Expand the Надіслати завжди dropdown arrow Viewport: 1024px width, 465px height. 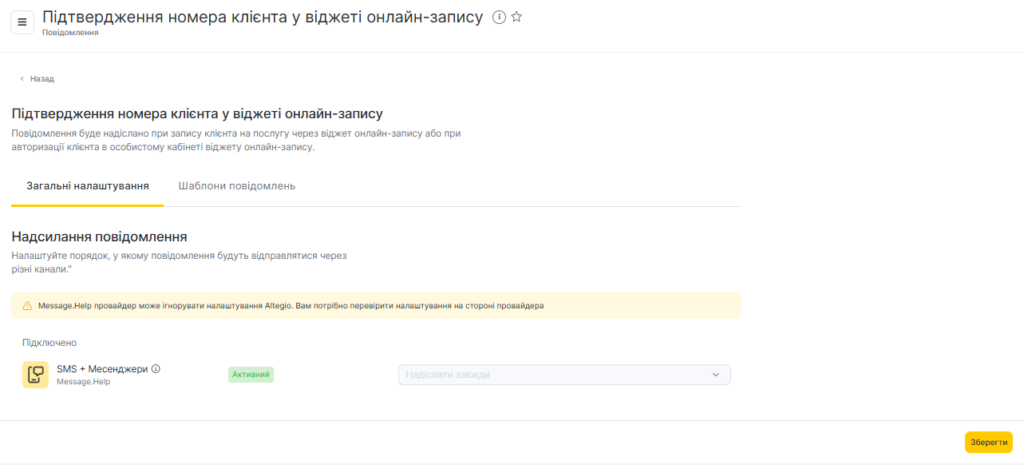[x=716, y=375]
